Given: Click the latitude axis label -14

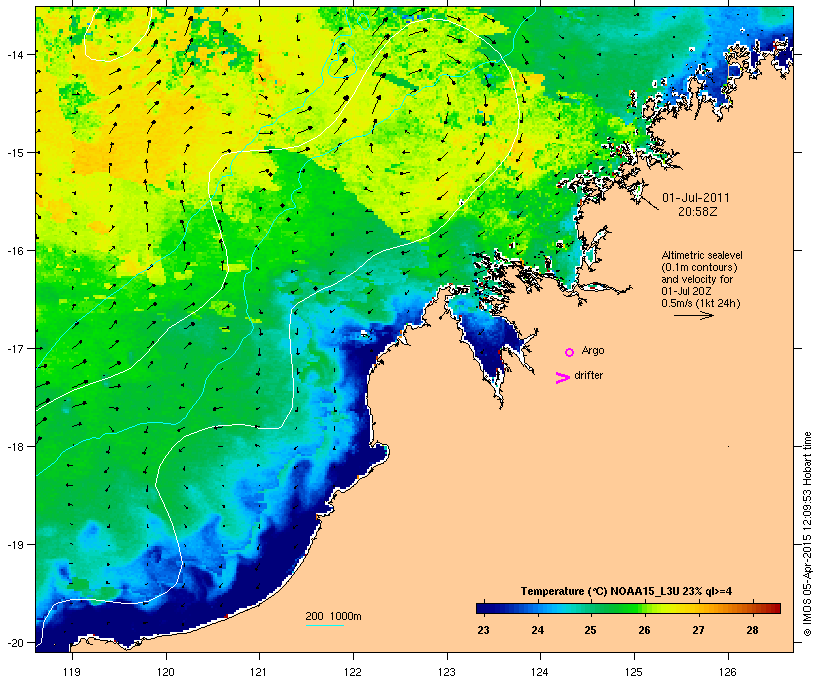Looking at the screenshot, I should pos(15,54).
